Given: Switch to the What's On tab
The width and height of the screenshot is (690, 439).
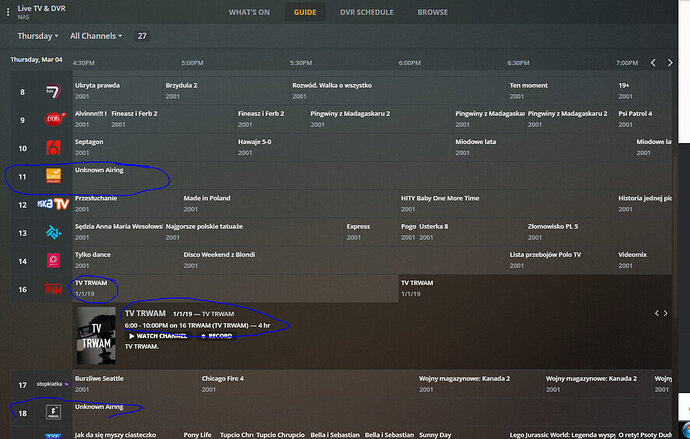Looking at the screenshot, I should 249,12.
